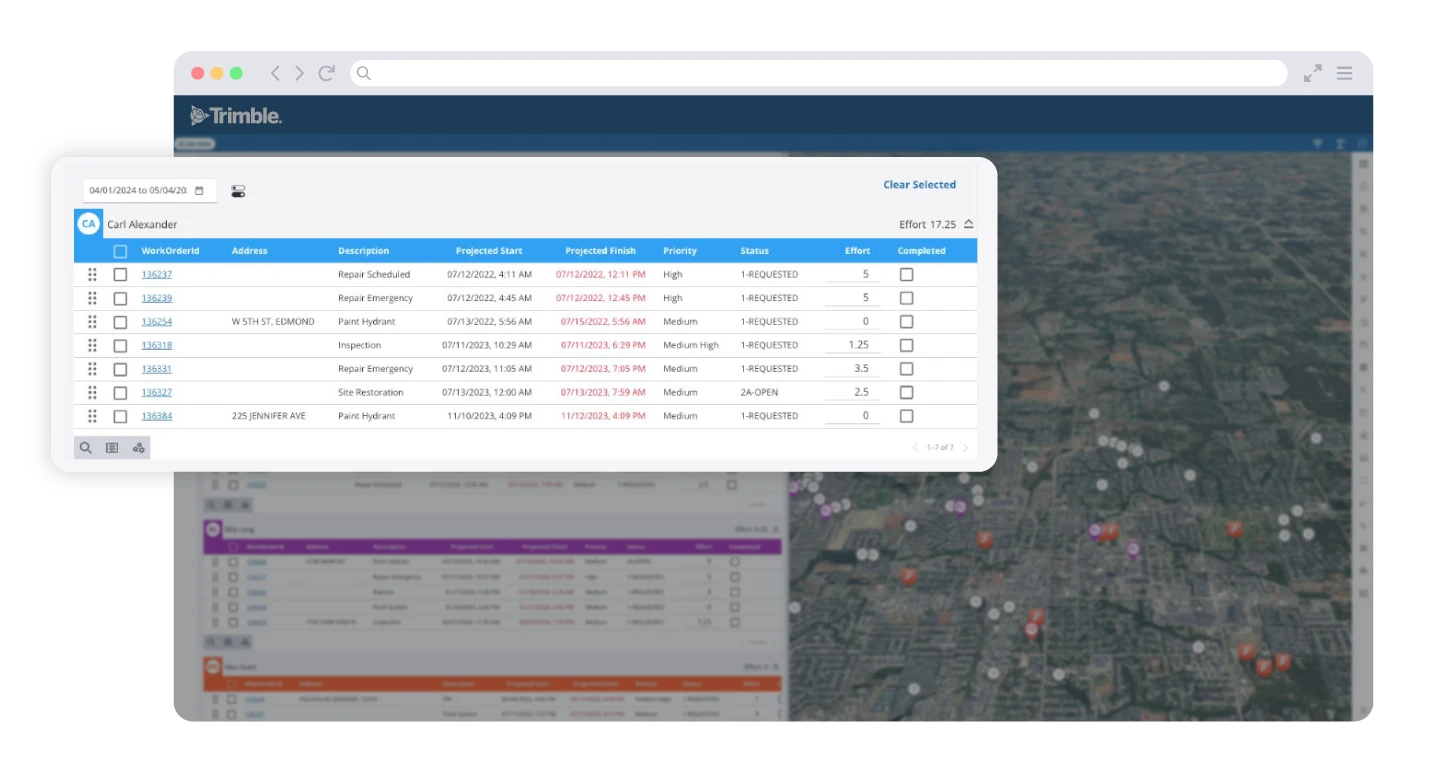
Task: Select the row checkbox for work order 136239
Action: [120, 298]
